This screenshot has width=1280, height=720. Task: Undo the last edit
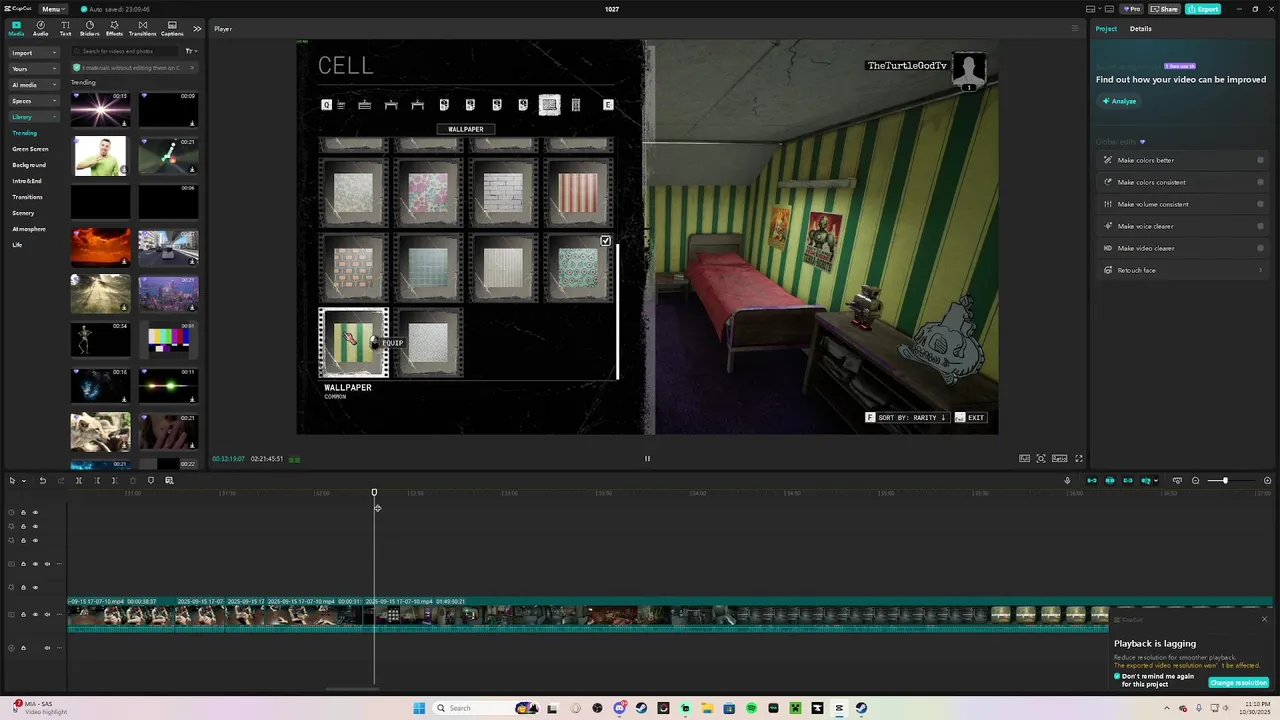42,481
